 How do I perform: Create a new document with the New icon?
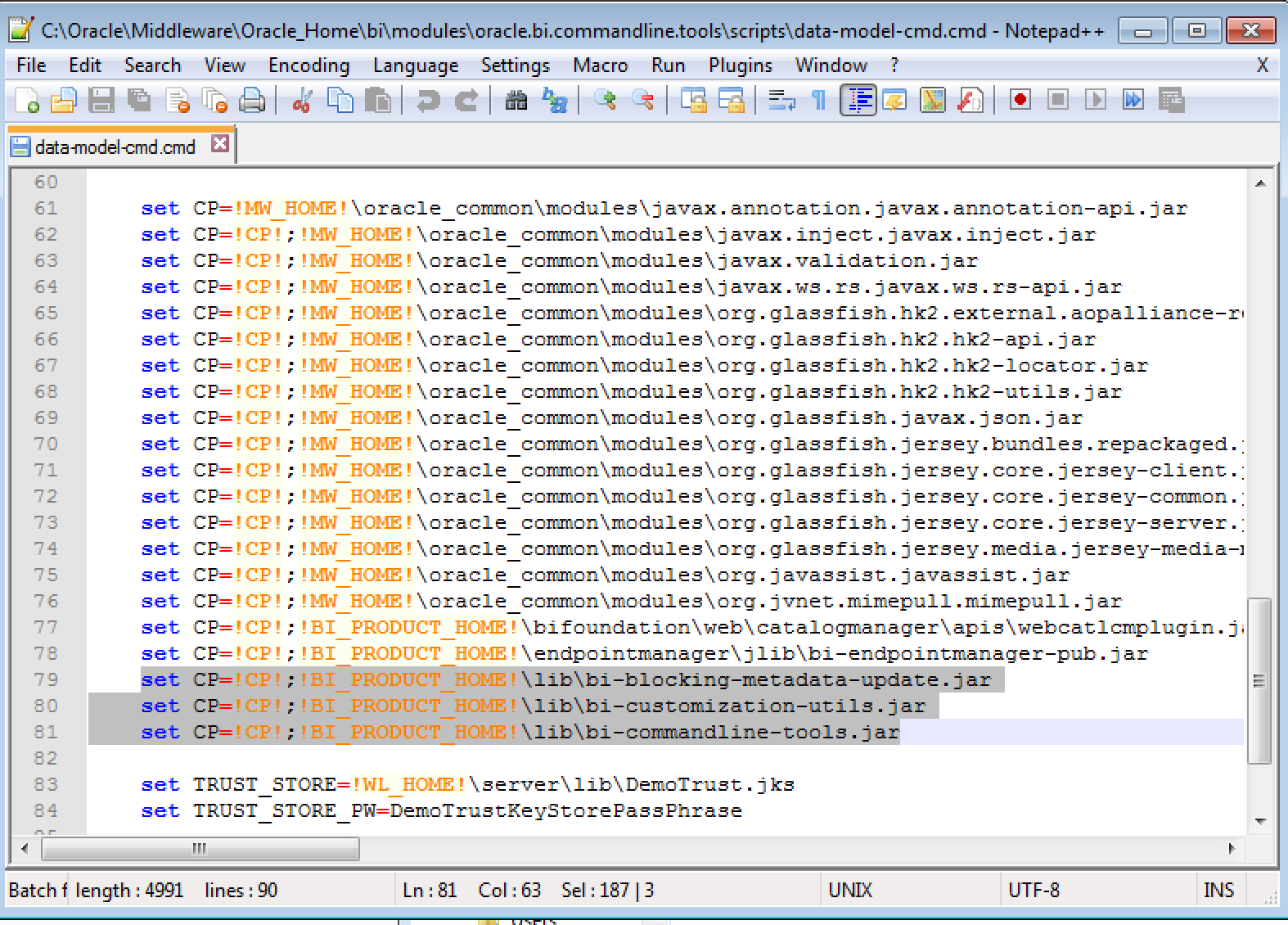[x=27, y=101]
